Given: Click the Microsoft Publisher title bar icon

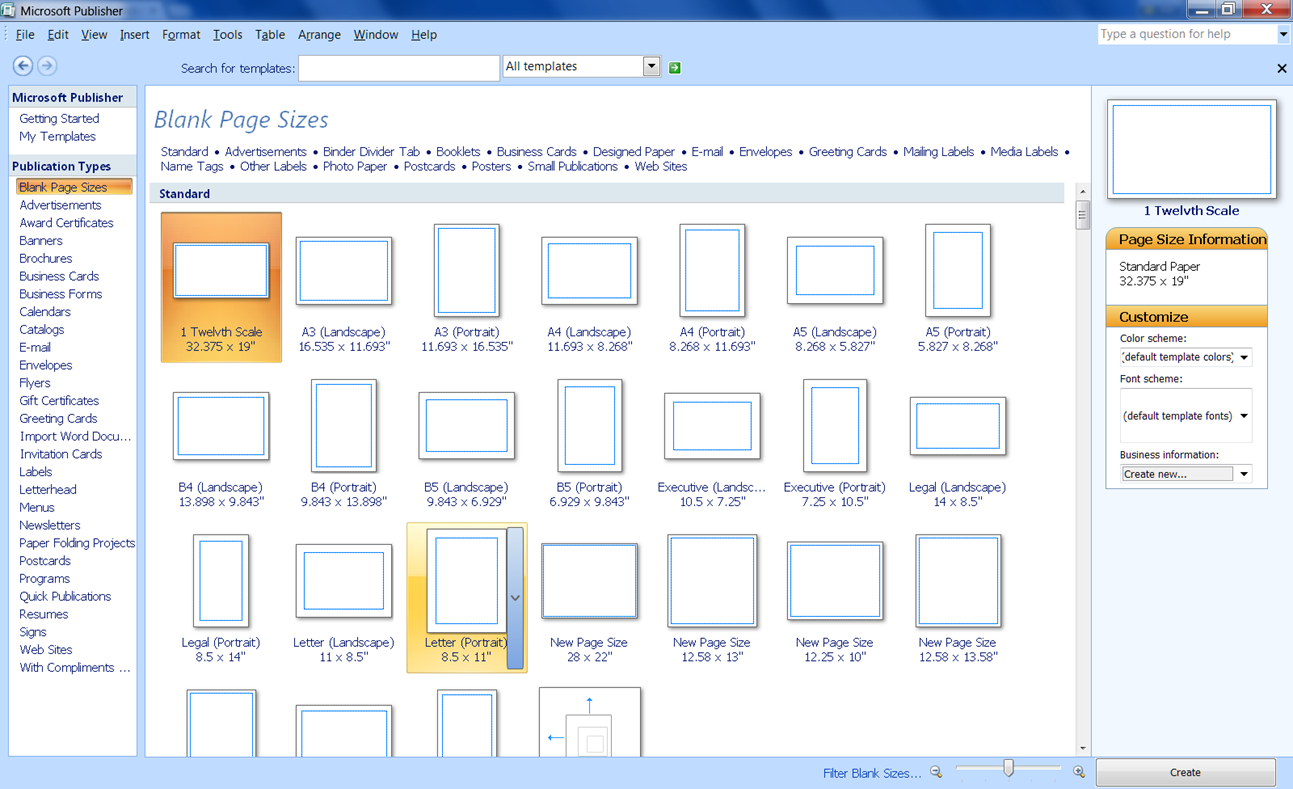Looking at the screenshot, I should coord(9,11).
